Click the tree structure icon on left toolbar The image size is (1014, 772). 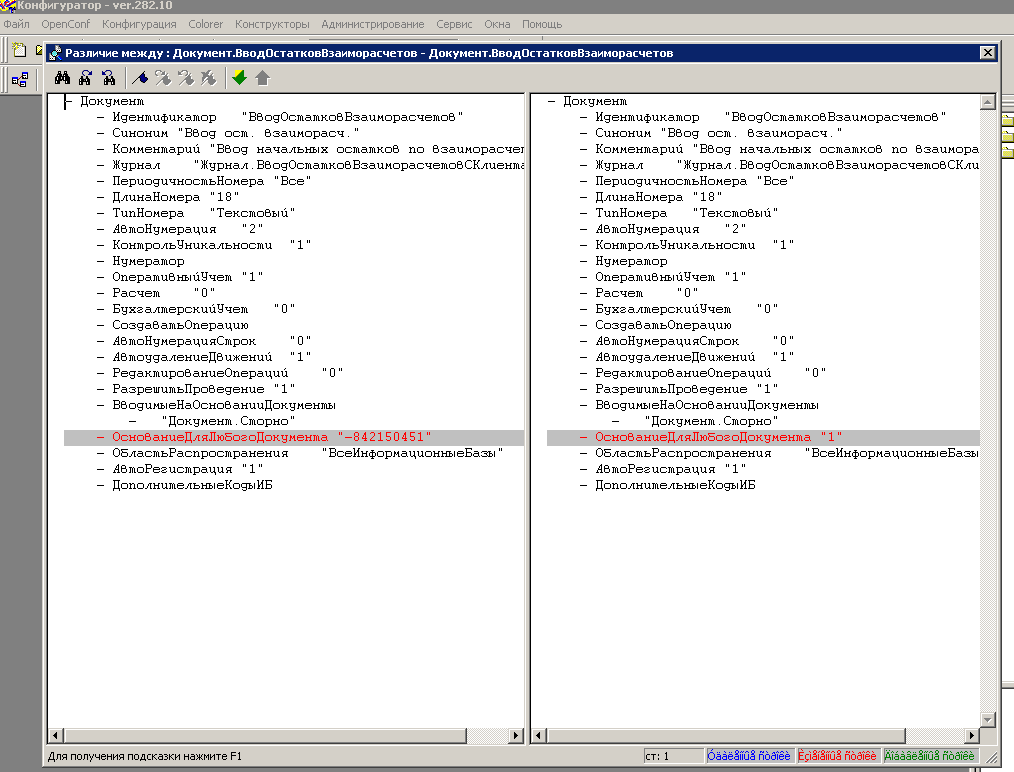point(19,79)
